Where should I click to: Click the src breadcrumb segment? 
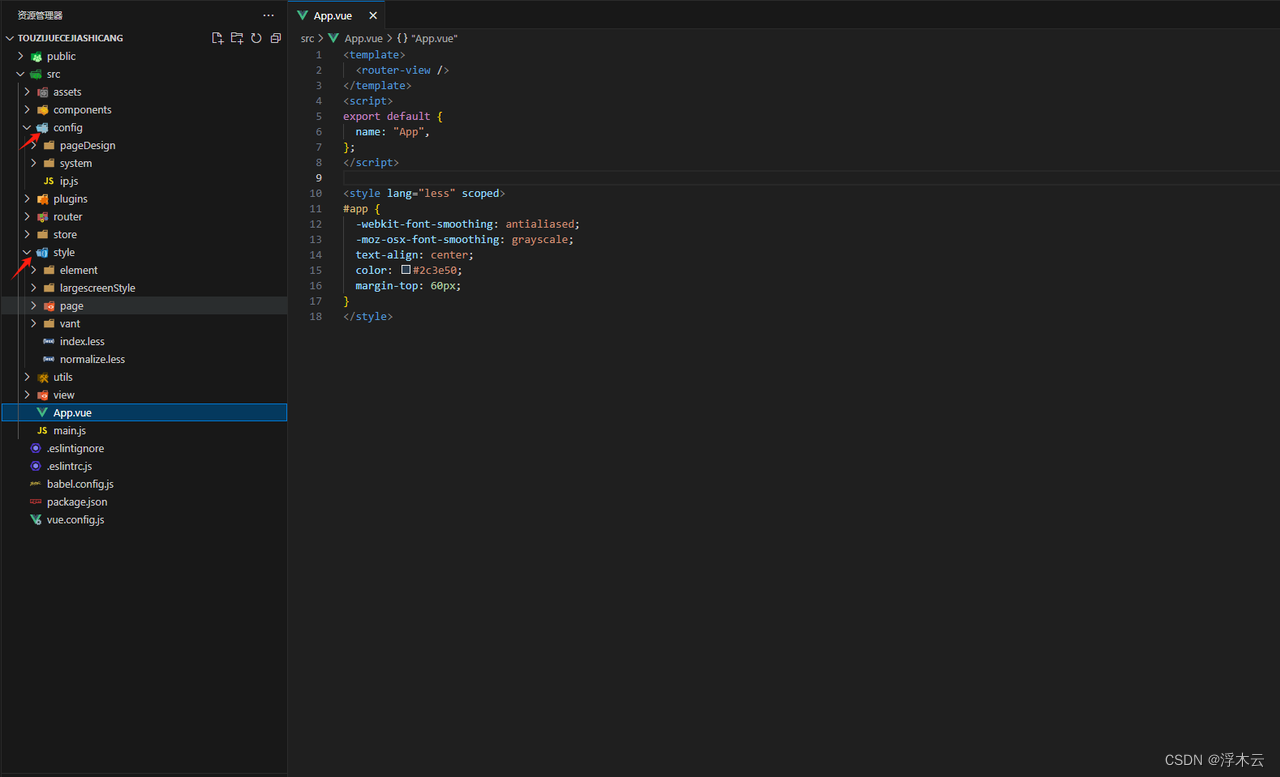[x=307, y=38]
